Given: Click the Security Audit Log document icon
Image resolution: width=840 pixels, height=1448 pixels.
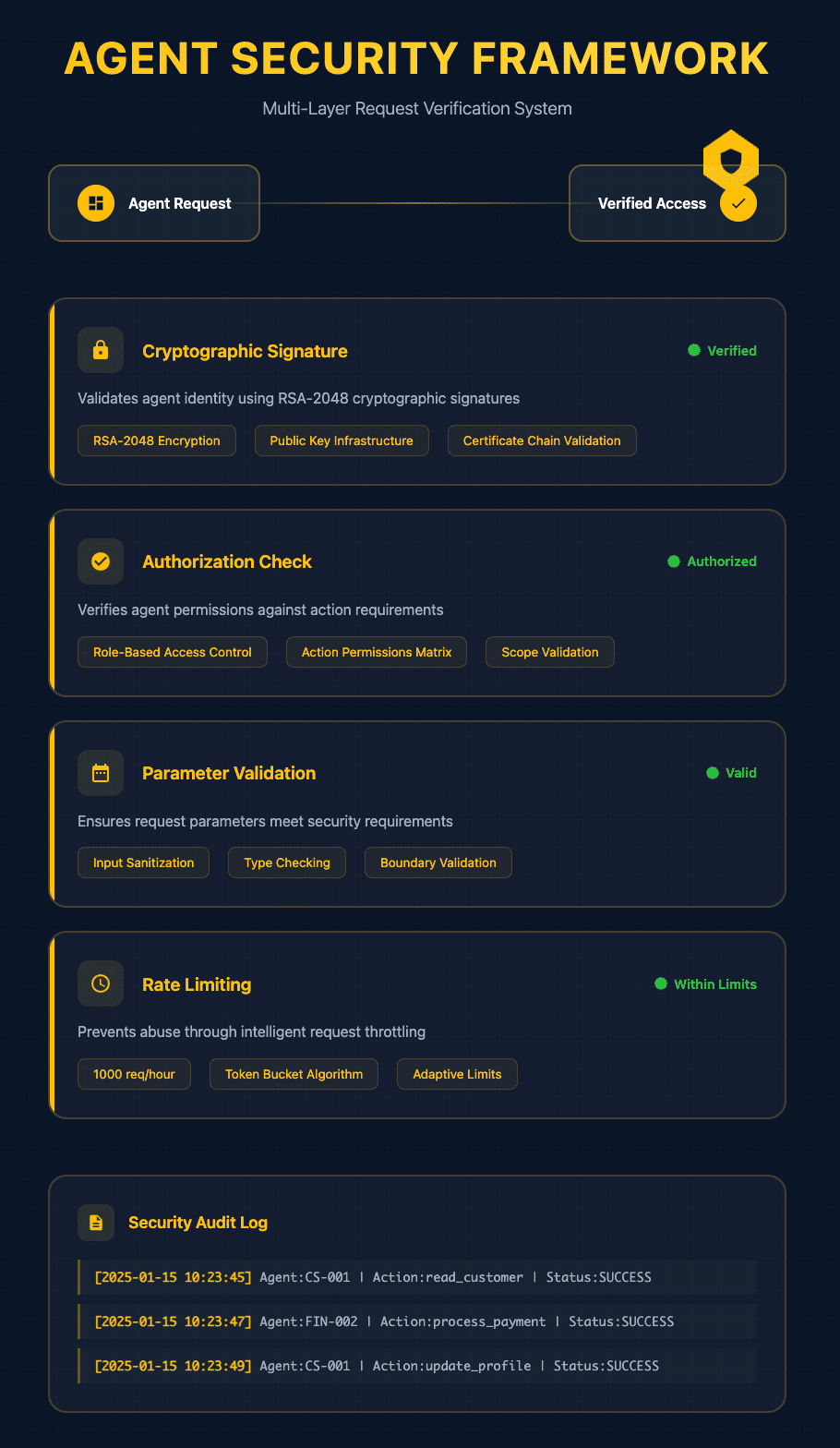Looking at the screenshot, I should (x=96, y=1223).
